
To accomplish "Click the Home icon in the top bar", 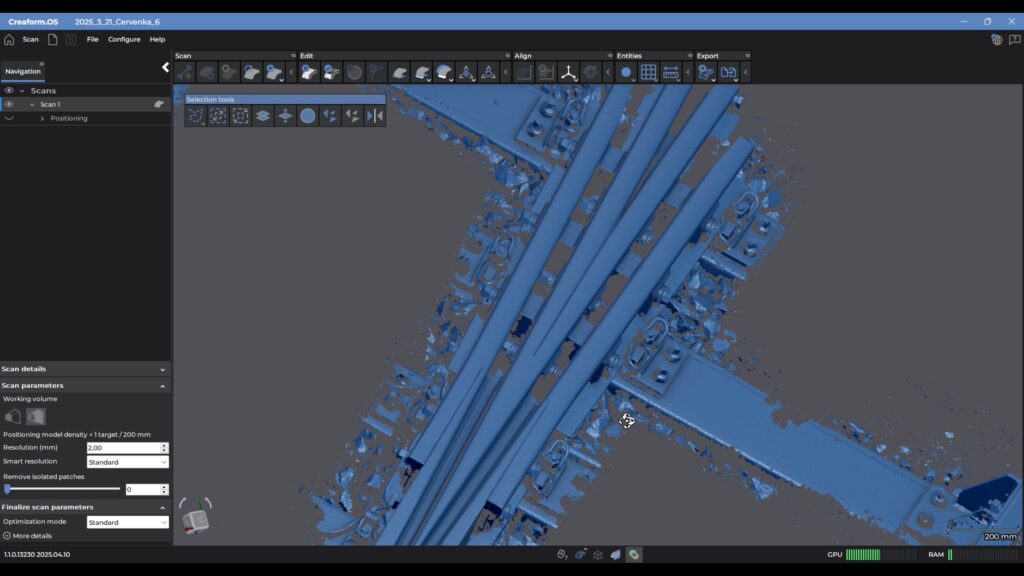I will 9,40.
